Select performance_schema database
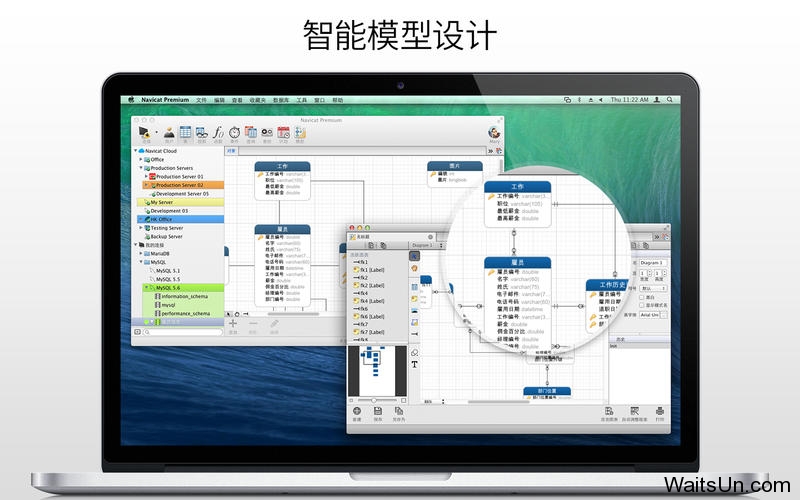The image size is (800, 500). pyautogui.click(x=185, y=313)
